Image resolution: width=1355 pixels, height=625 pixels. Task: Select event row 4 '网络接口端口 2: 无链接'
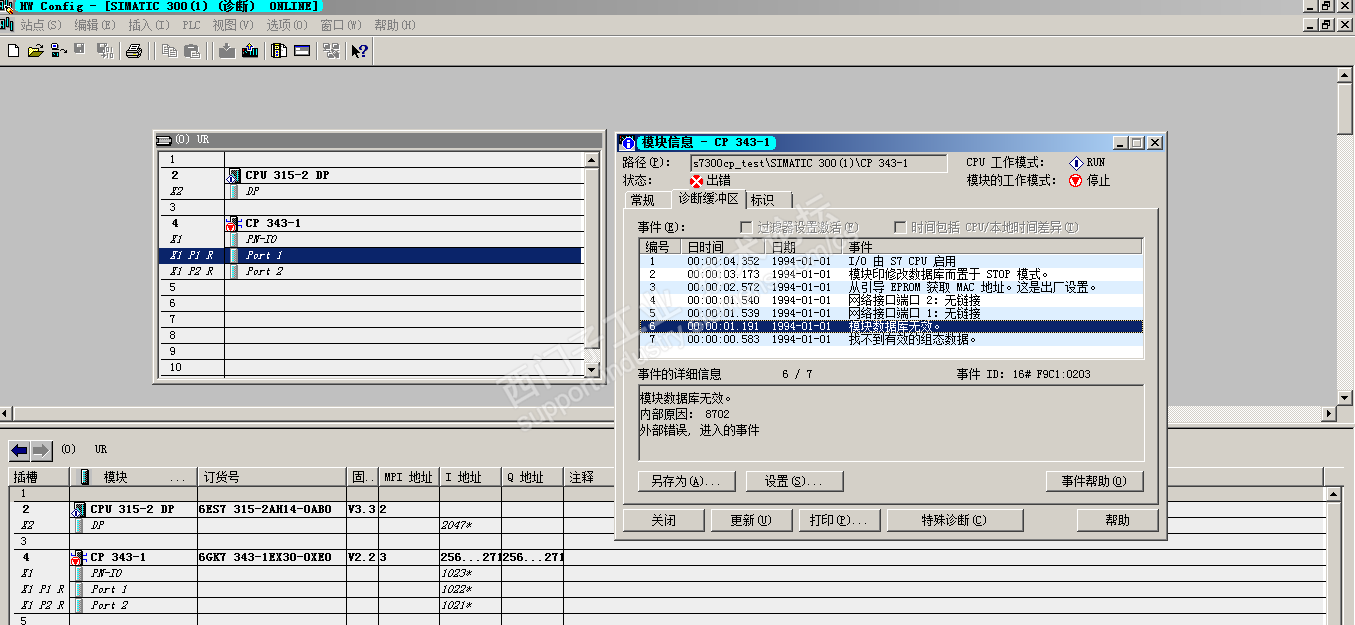(890, 300)
